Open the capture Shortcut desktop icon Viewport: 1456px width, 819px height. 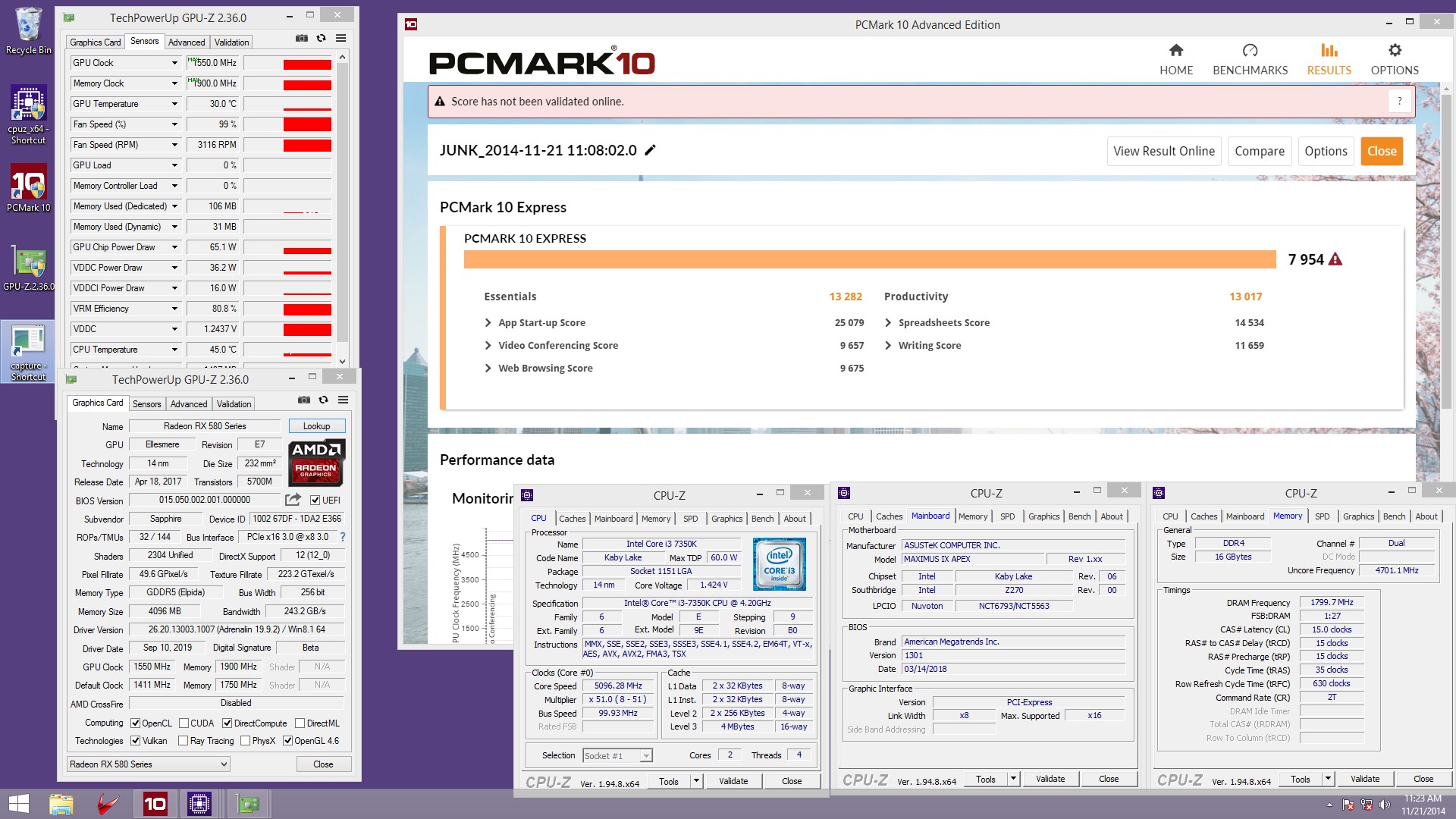click(28, 350)
